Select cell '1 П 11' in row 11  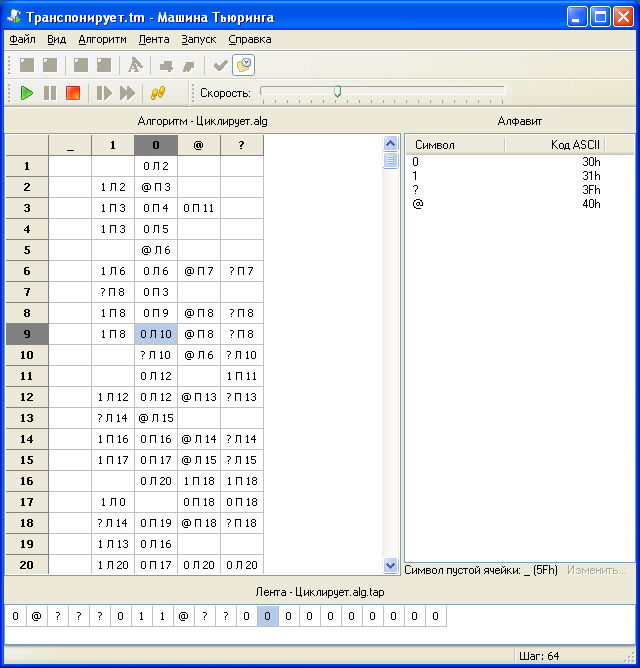(242, 376)
